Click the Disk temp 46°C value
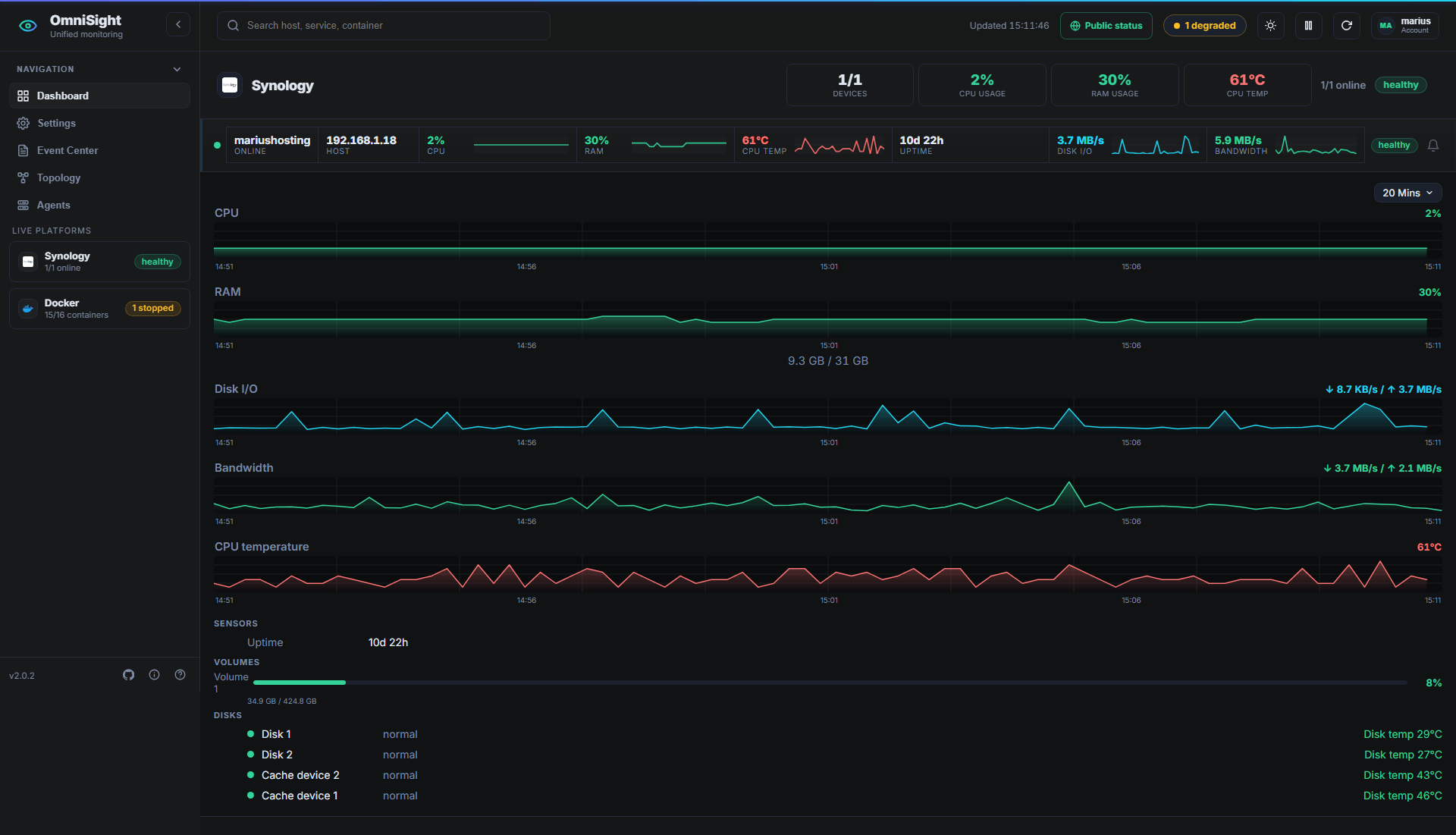The image size is (1456, 835). [x=1403, y=796]
